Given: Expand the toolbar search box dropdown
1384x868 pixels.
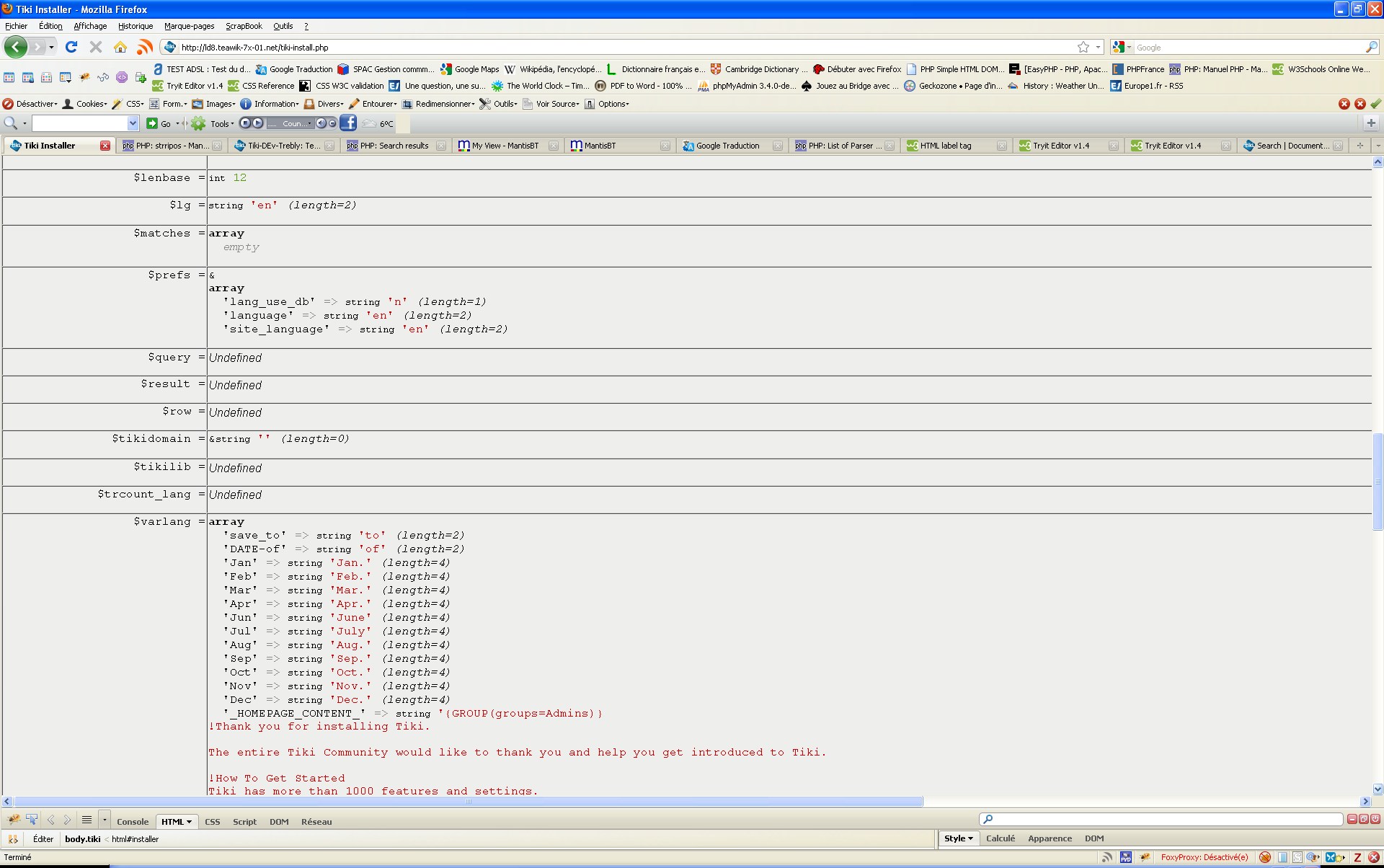Looking at the screenshot, I should [133, 123].
